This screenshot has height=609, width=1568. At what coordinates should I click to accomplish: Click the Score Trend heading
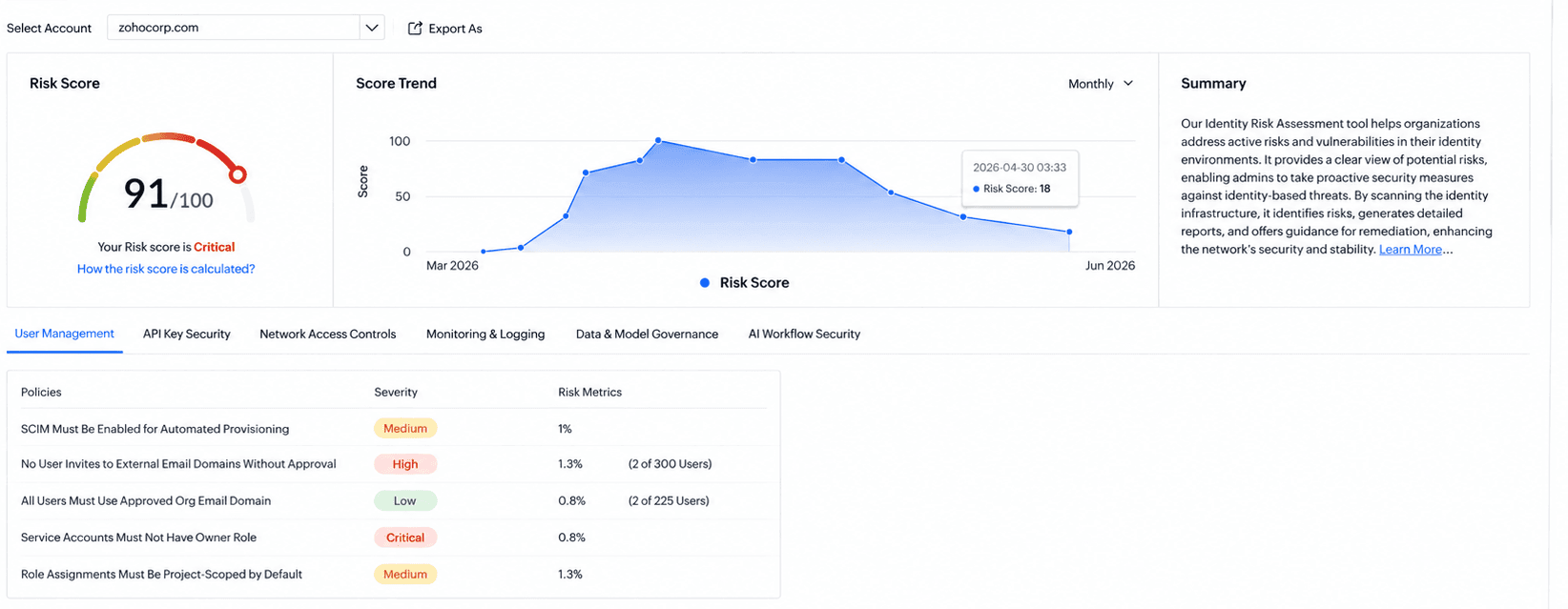click(x=396, y=84)
